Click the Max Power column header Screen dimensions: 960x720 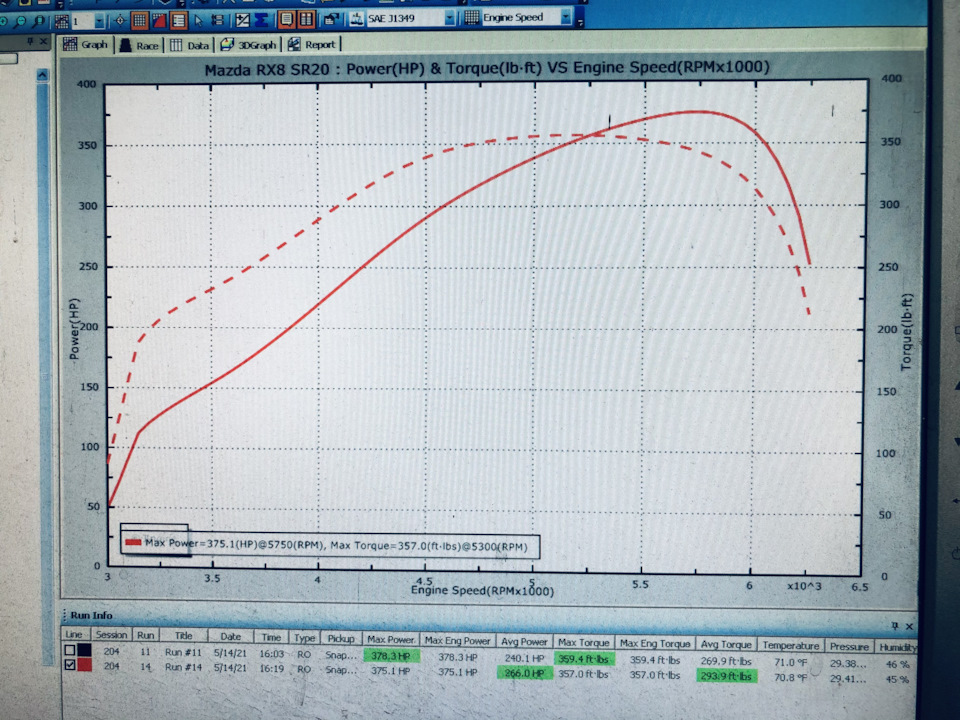[x=390, y=639]
